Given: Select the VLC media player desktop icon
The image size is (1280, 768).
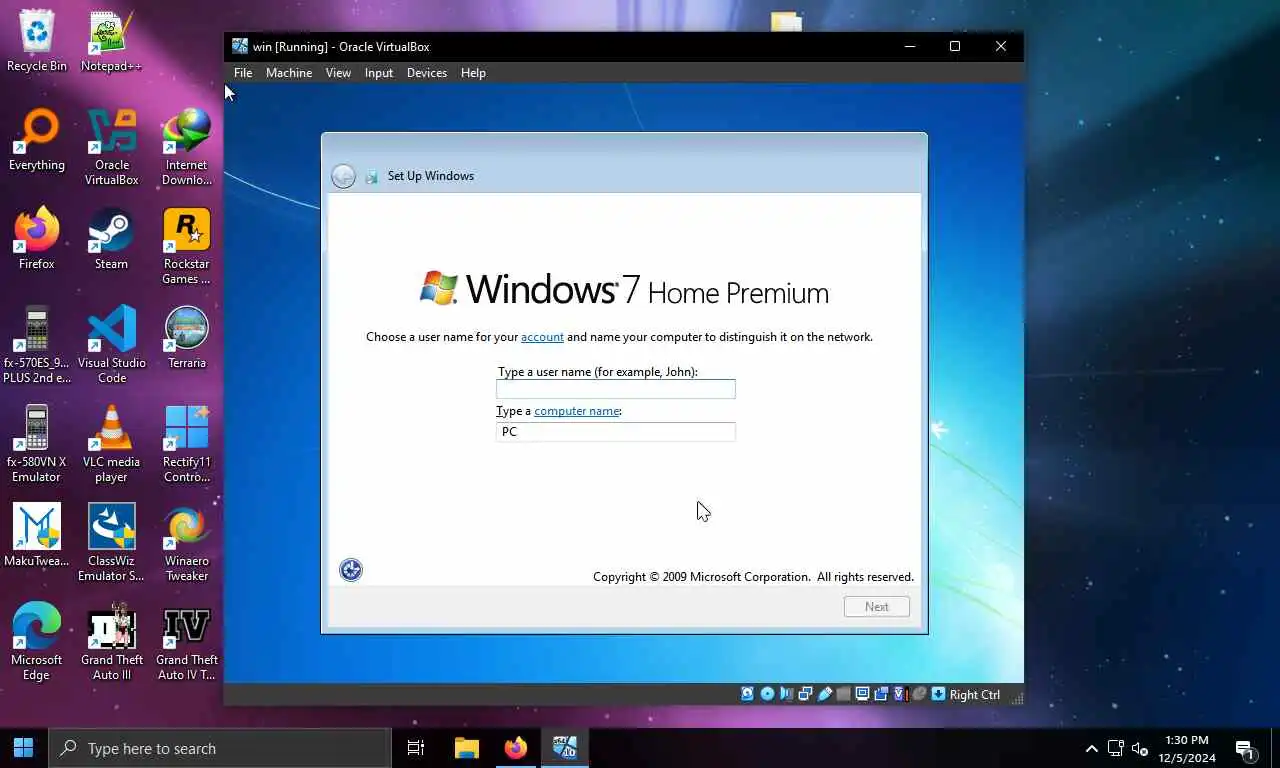Looking at the screenshot, I should pos(111,444).
